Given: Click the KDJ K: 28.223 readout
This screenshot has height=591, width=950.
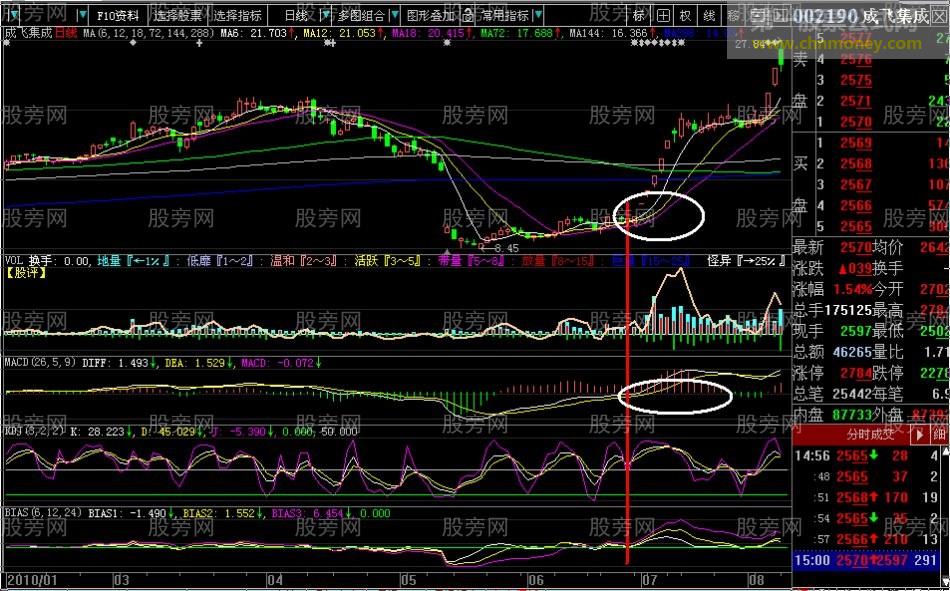Looking at the screenshot, I should point(97,432).
